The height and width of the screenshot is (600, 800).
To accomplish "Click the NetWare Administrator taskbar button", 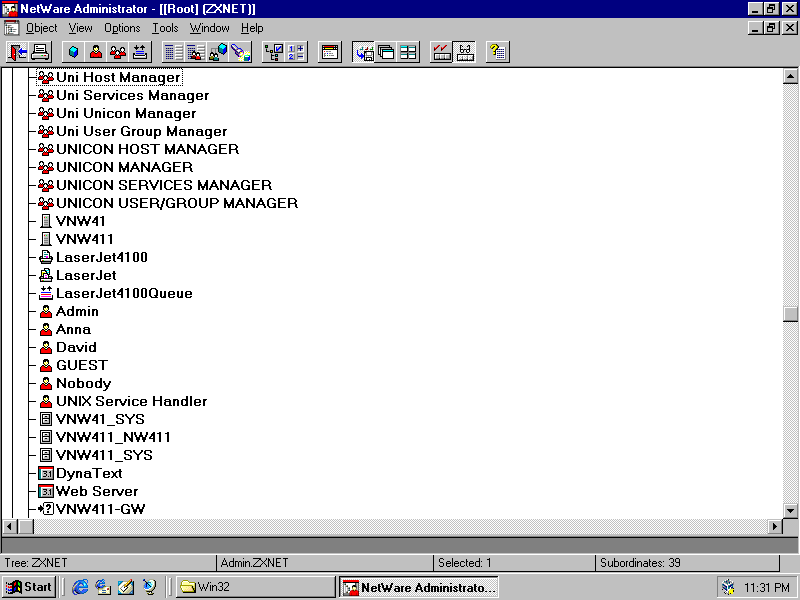I will pyautogui.click(x=419, y=587).
